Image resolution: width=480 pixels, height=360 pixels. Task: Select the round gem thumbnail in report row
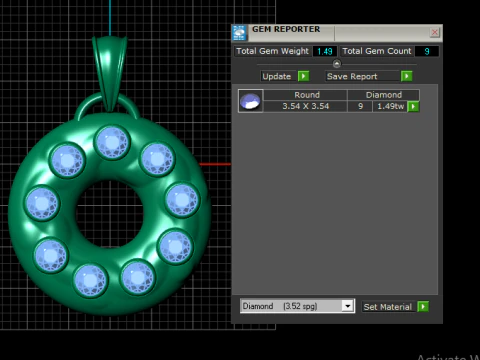click(250, 101)
